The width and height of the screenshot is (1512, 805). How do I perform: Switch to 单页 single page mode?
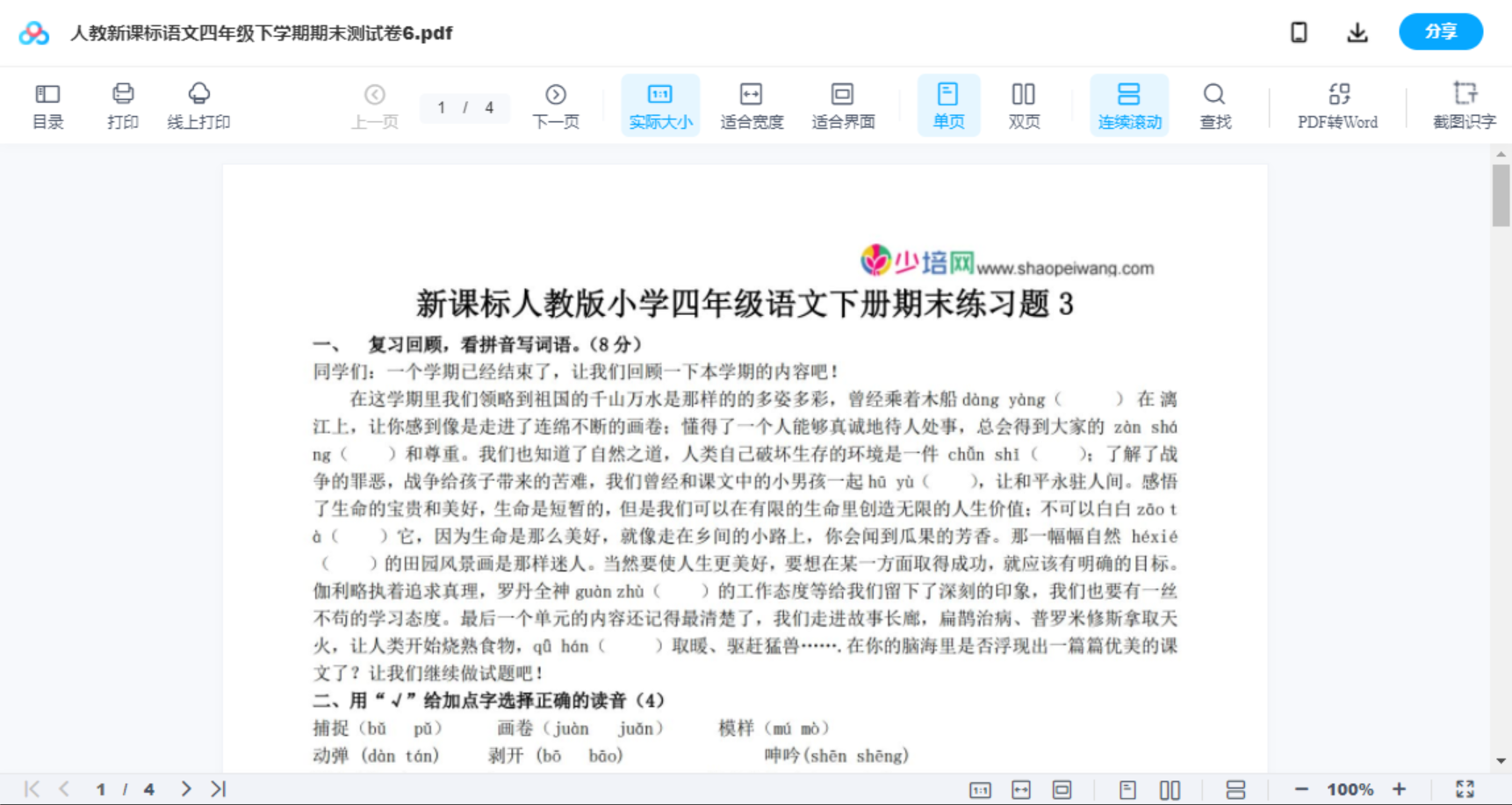[947, 104]
